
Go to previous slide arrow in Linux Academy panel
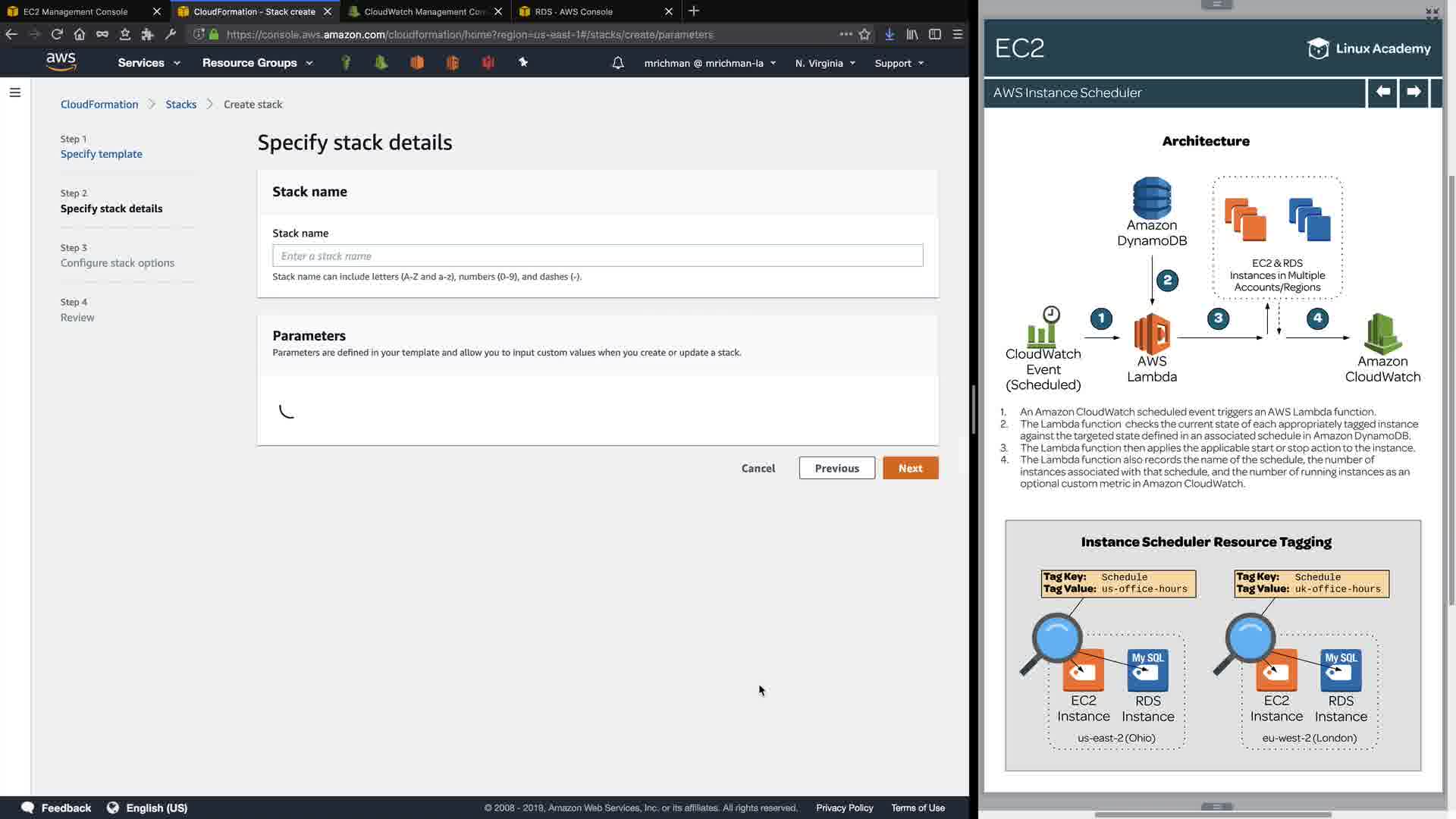(1382, 92)
